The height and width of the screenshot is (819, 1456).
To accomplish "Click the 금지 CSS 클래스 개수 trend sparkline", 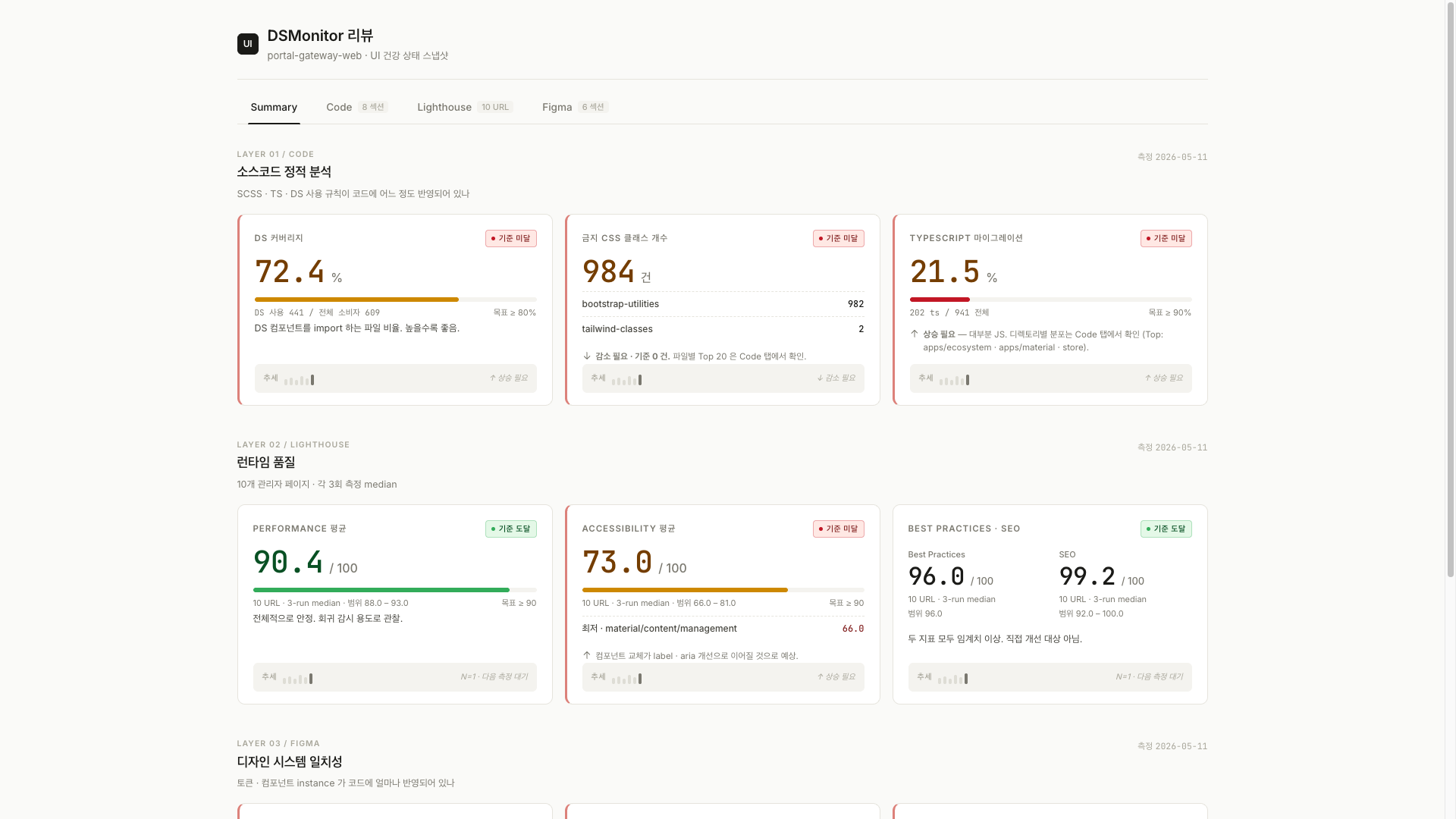I will (626, 379).
